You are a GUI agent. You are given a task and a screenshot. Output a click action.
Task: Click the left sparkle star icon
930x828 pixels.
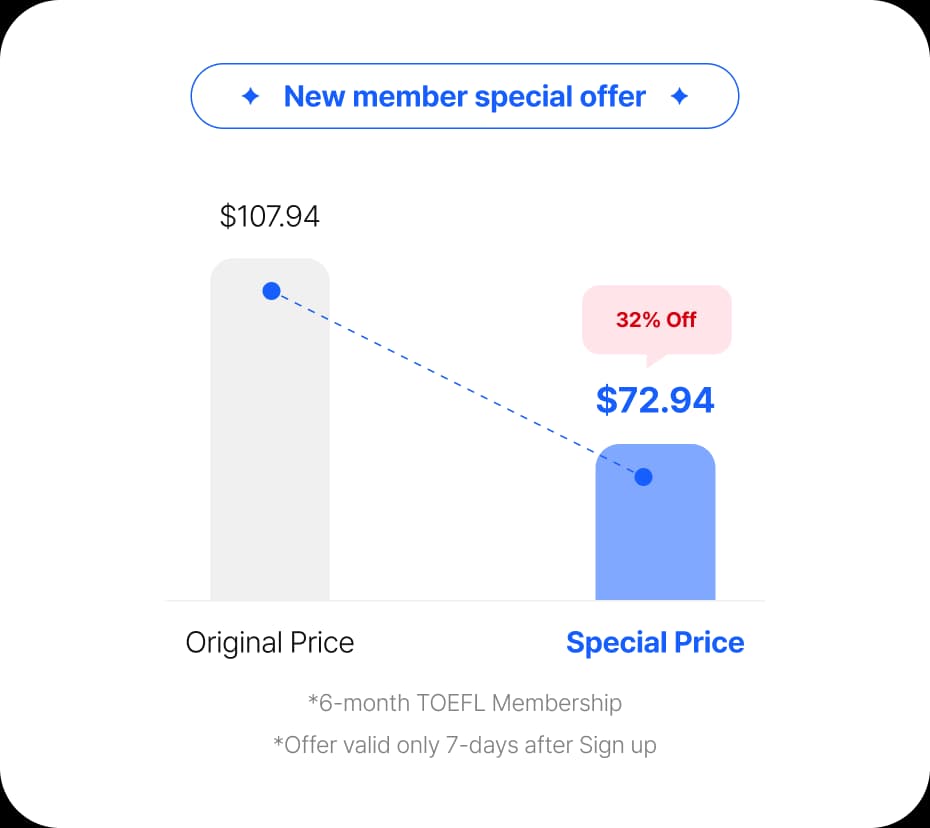250,96
